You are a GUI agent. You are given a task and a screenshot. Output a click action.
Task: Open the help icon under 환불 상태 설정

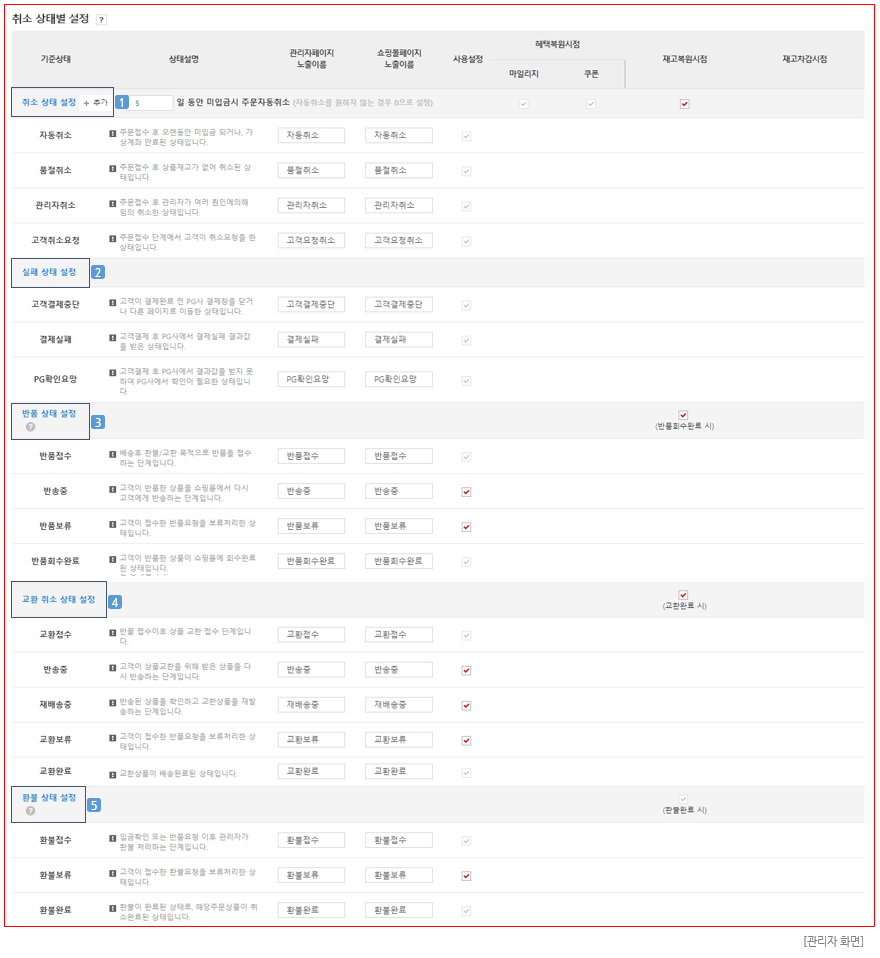pos(31,811)
